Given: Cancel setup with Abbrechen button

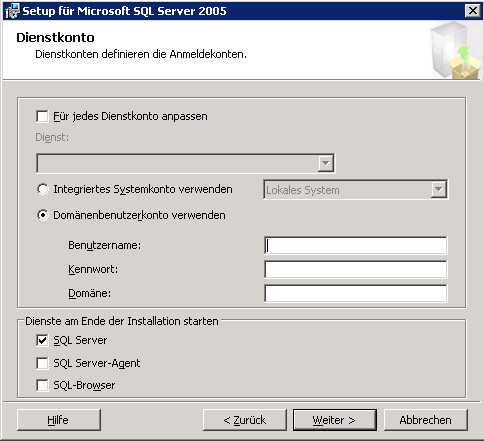Looking at the screenshot, I should click(426, 420).
